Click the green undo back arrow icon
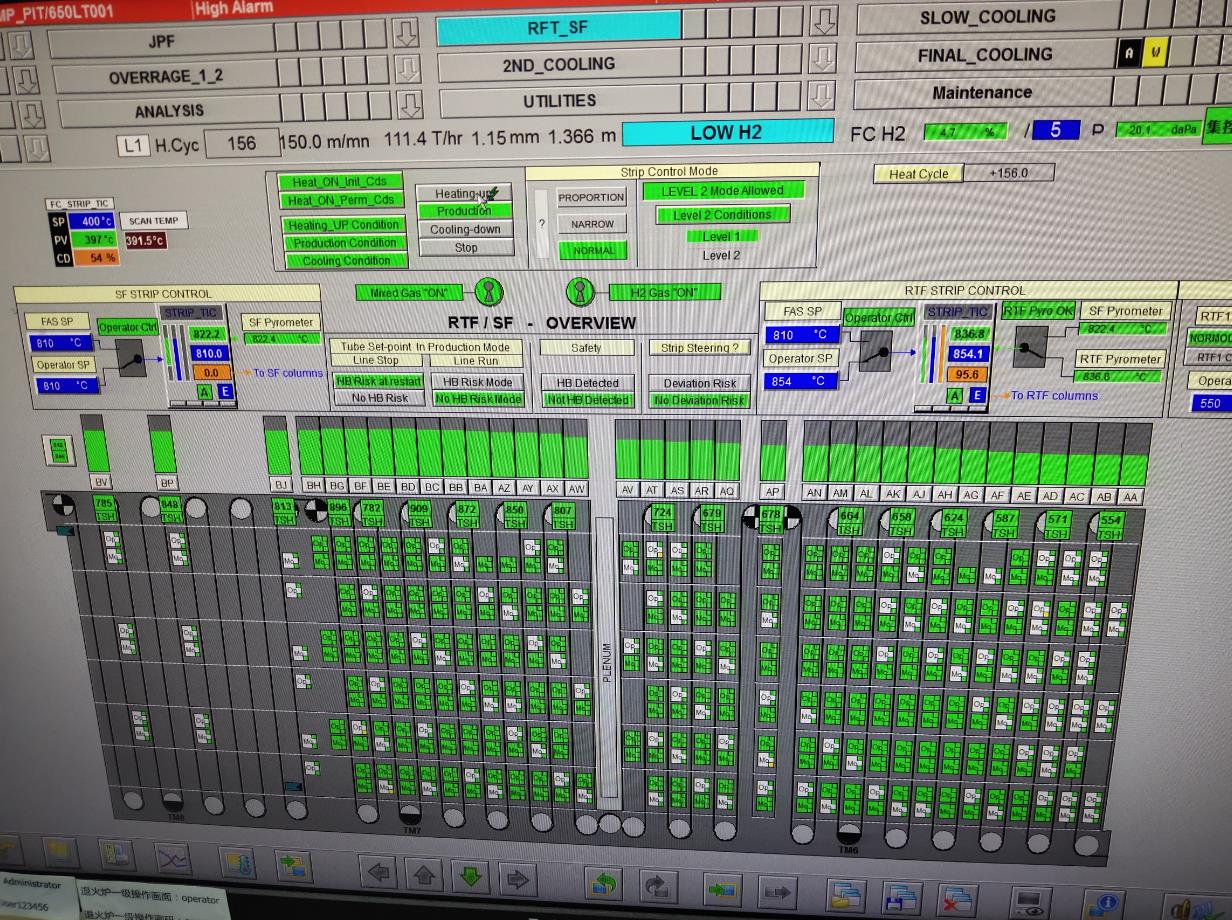1232x920 pixels. tap(603, 883)
